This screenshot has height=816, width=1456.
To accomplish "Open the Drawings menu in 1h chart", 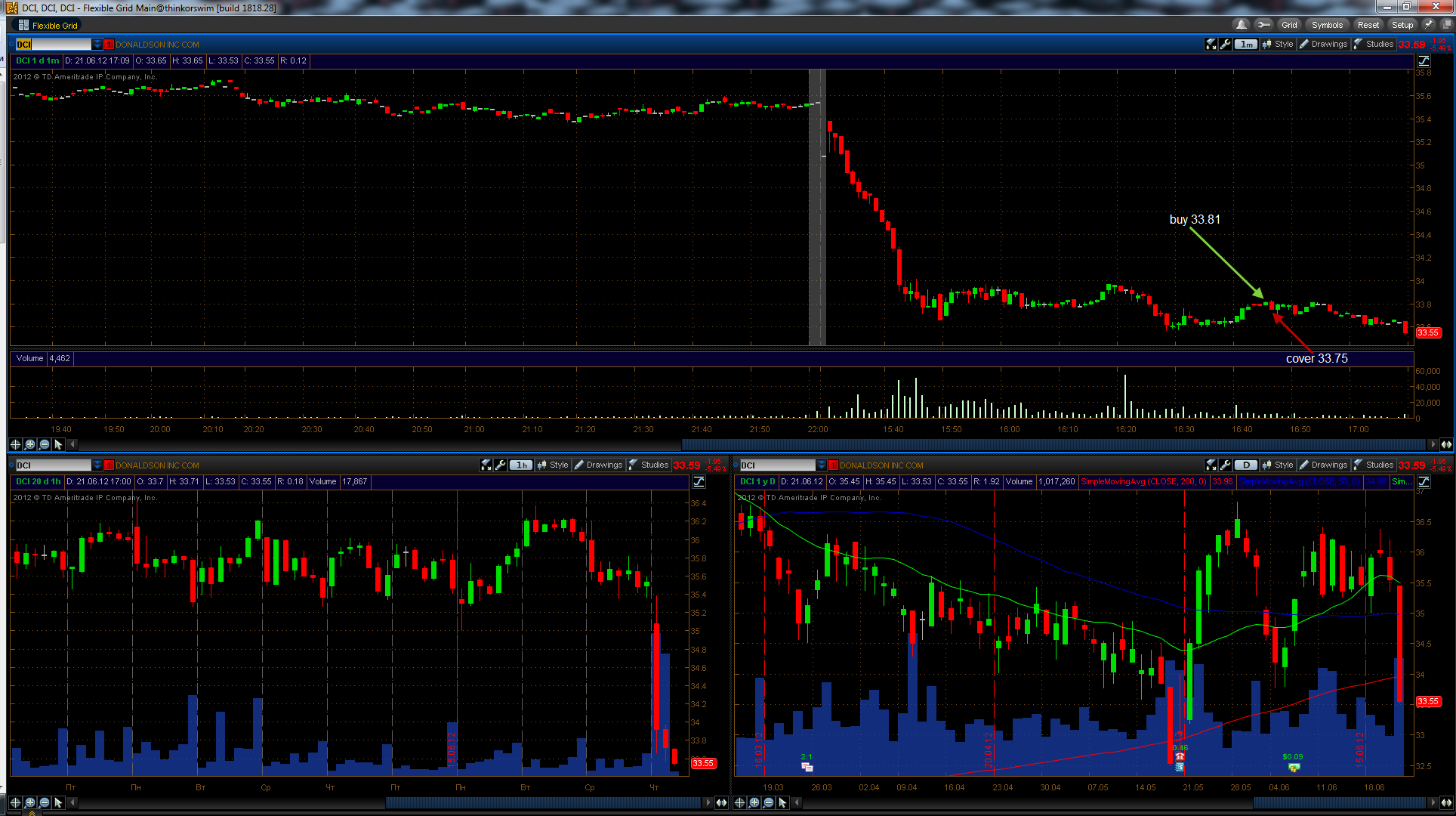I will (599, 465).
